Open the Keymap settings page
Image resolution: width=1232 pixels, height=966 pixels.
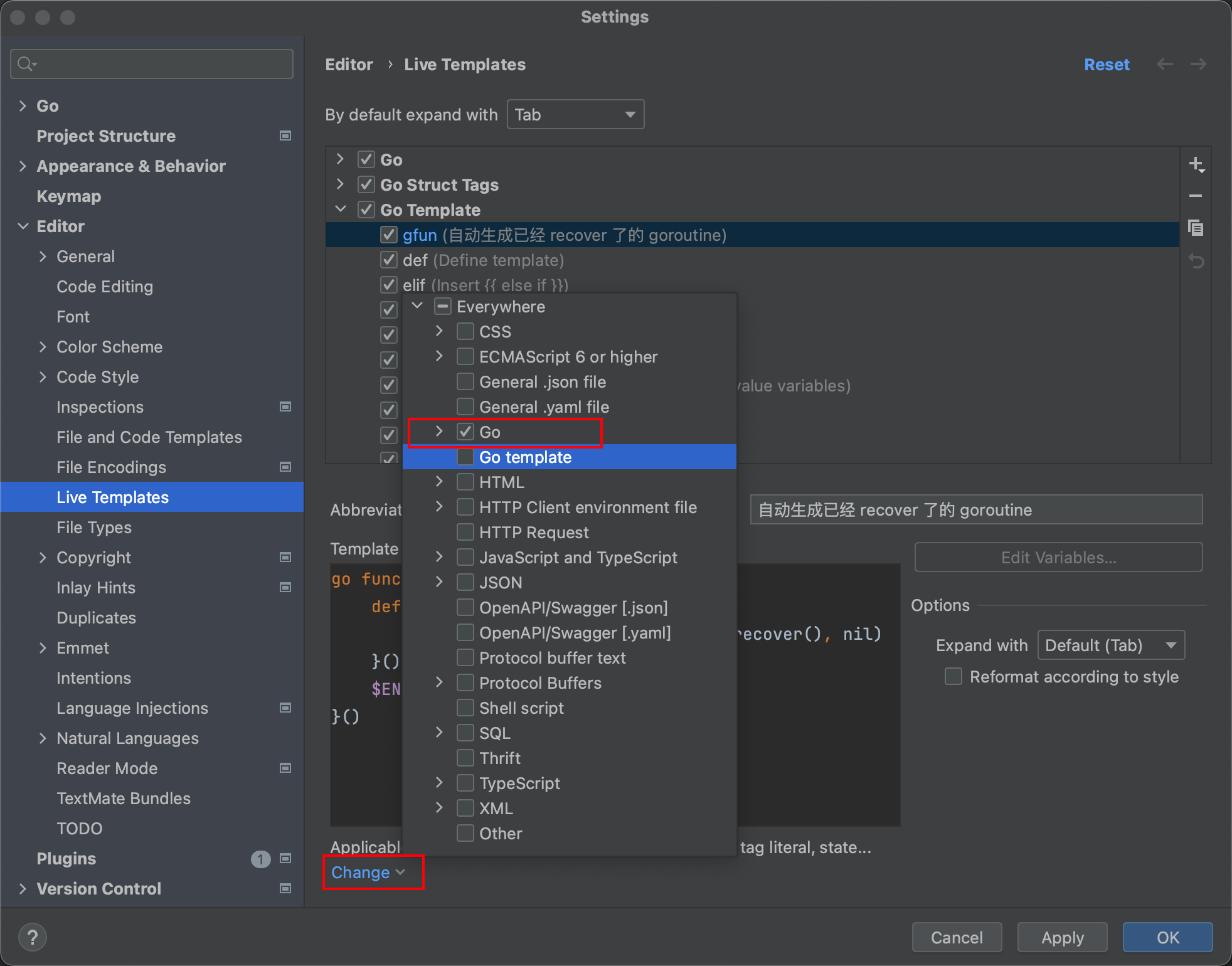[68, 196]
